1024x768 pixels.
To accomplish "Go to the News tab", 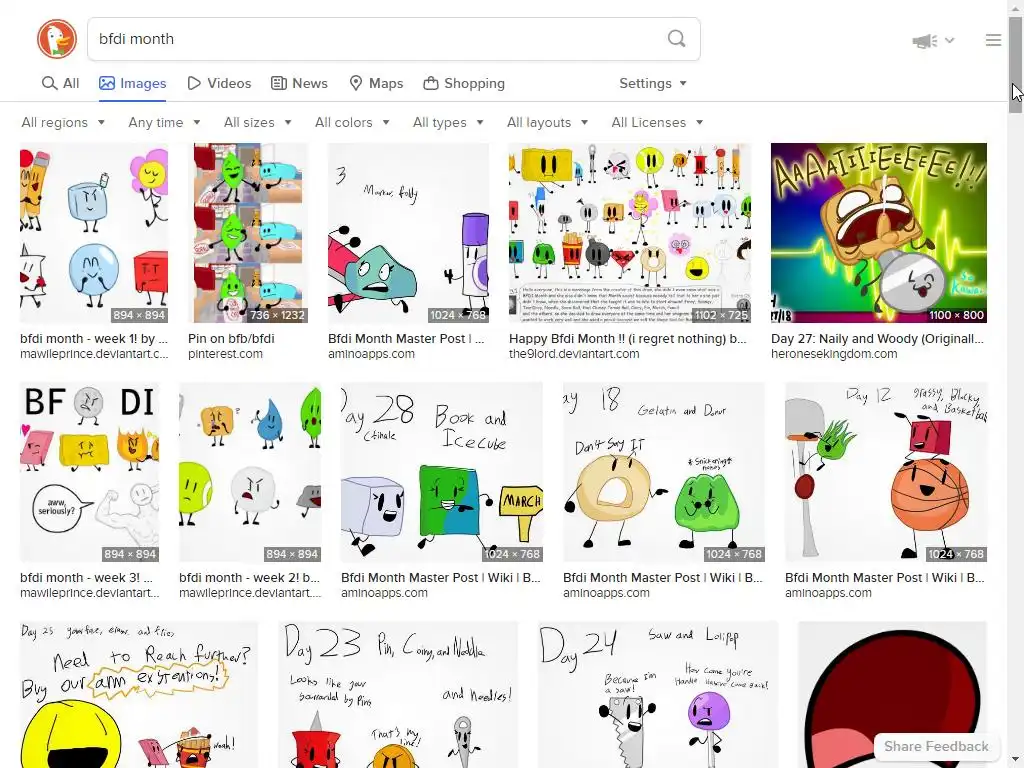I will click(x=300, y=84).
